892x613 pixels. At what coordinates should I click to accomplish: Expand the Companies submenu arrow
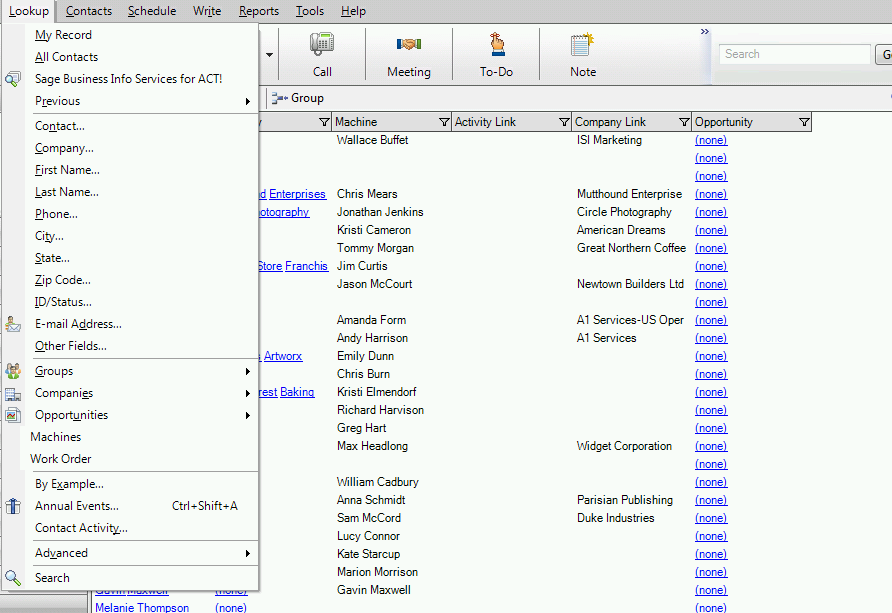tap(247, 394)
